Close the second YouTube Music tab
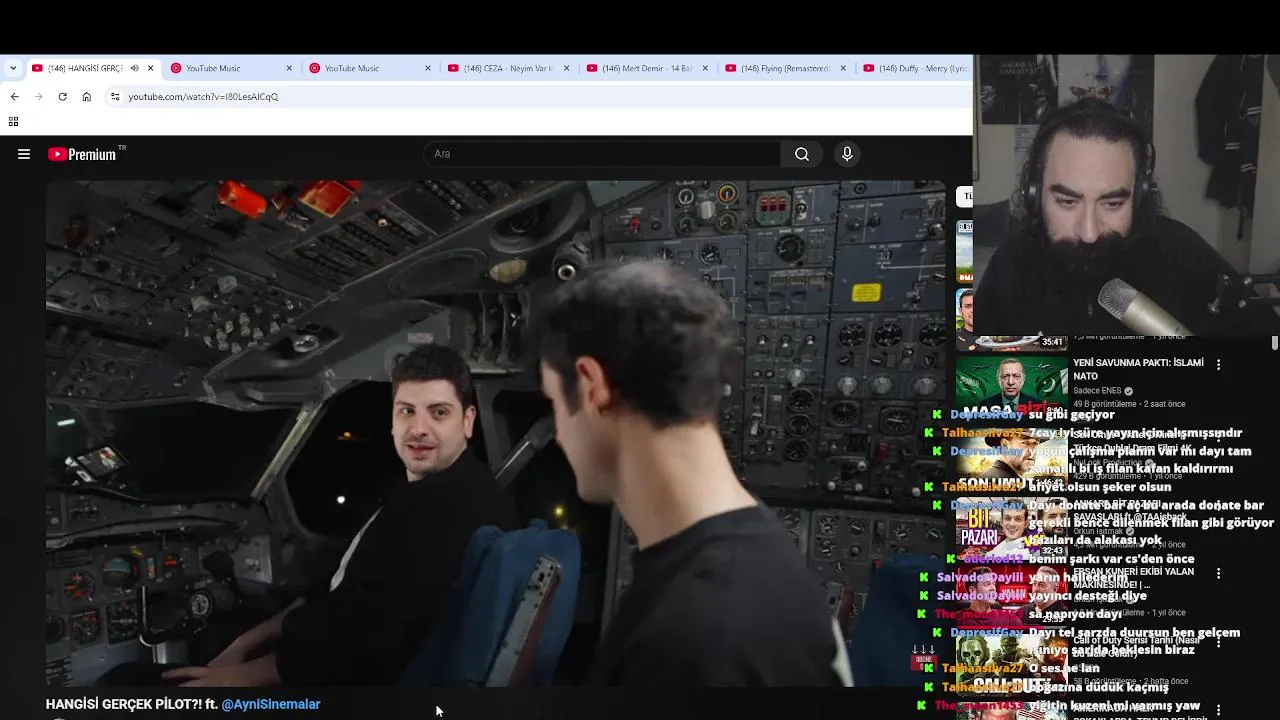Image resolution: width=1280 pixels, height=720 pixels. pyautogui.click(x=428, y=68)
